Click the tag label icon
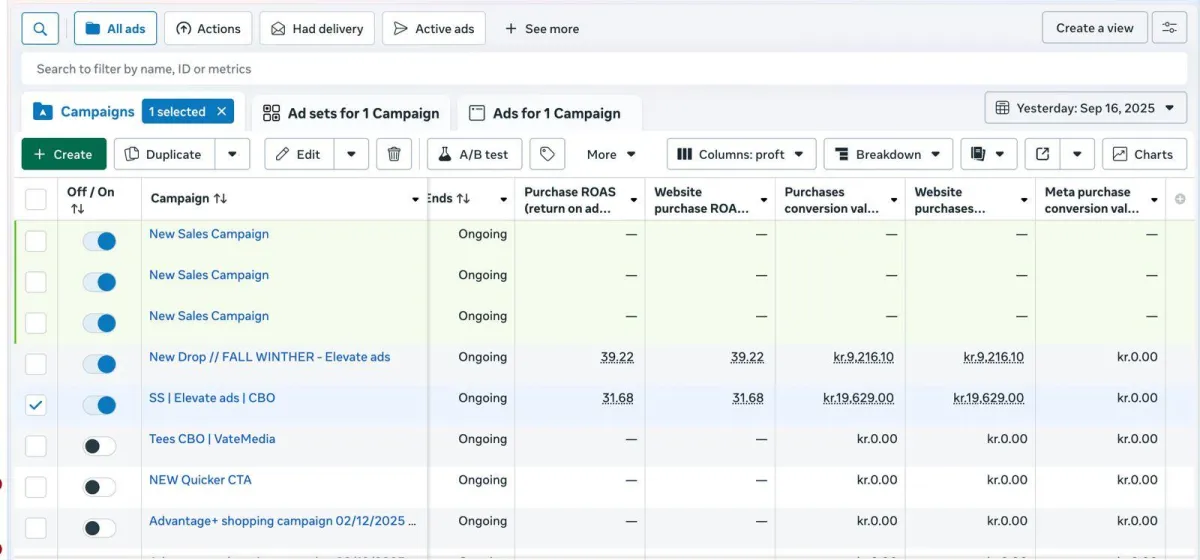Image resolution: width=1200 pixels, height=560 pixels. [547, 154]
